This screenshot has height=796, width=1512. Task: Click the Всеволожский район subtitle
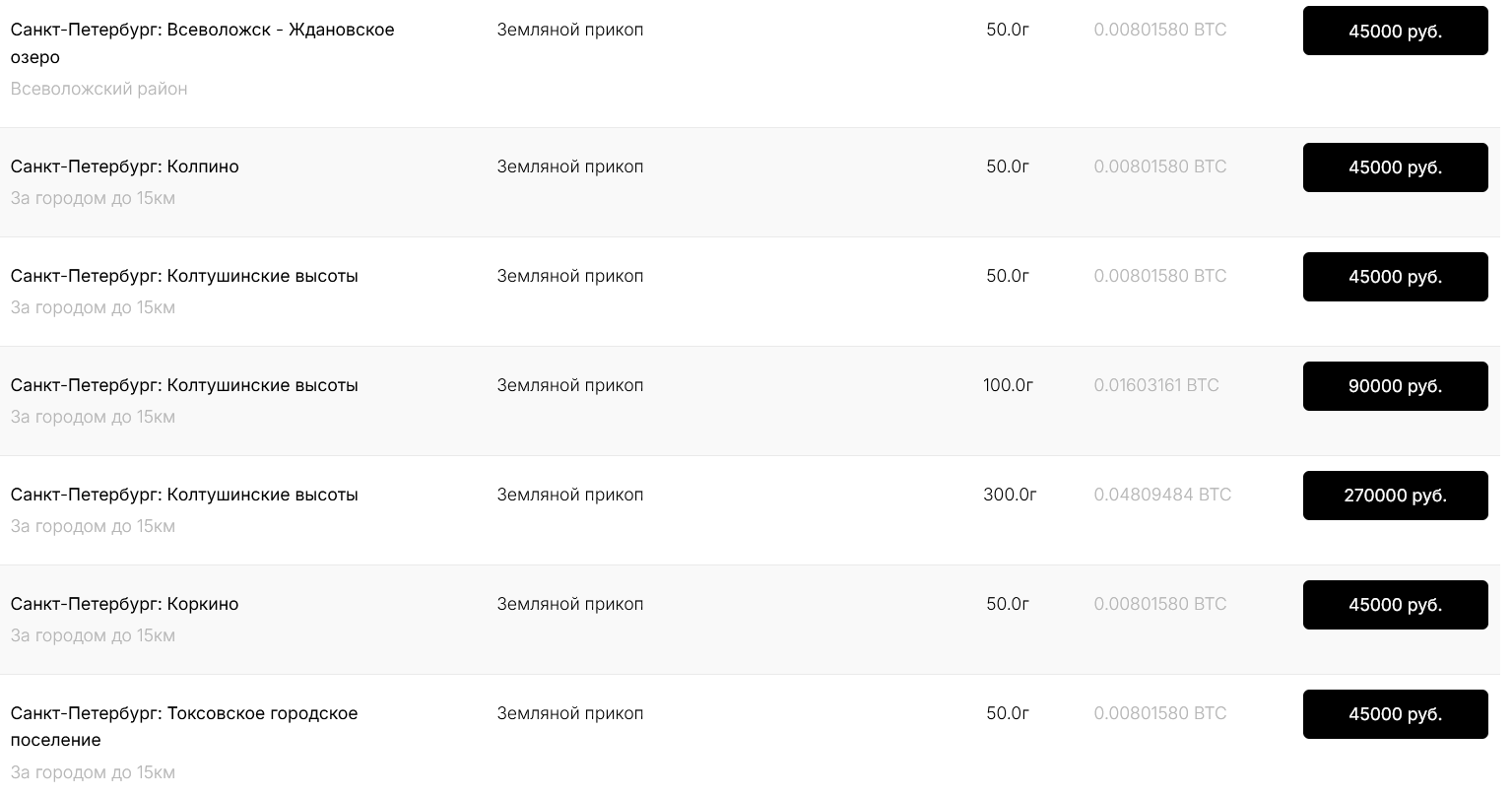99,89
